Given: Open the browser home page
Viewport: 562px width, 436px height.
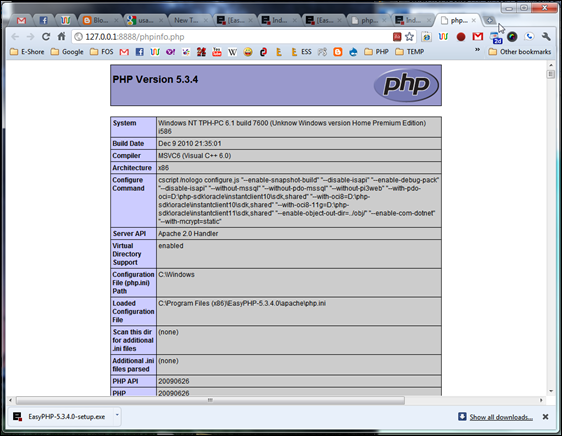Looking at the screenshot, I should pyautogui.click(x=62, y=37).
